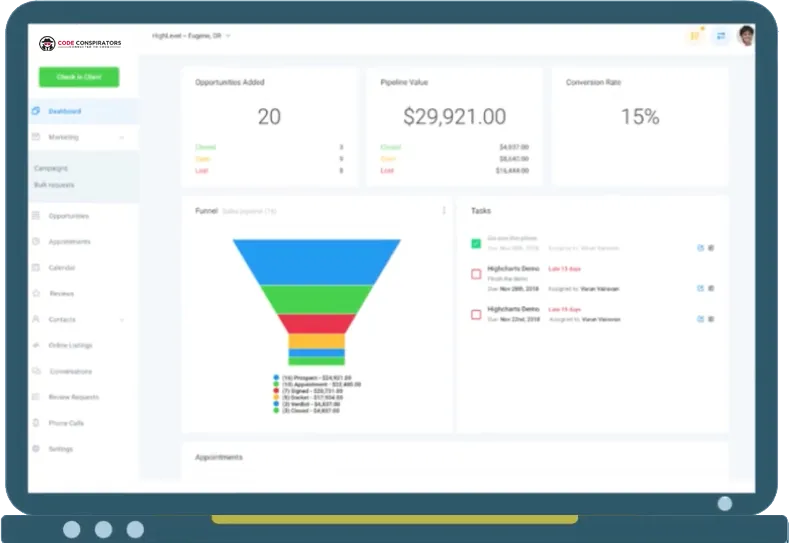This screenshot has height=543, width=789.
Task: Click the Code Conspirators logo
Action: coord(80,43)
